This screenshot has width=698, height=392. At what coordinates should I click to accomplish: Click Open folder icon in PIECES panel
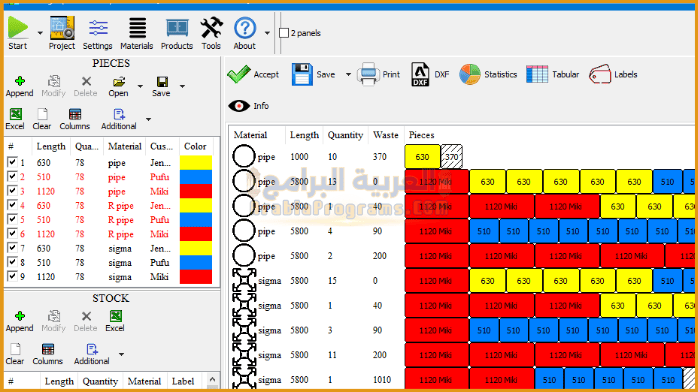(x=118, y=82)
